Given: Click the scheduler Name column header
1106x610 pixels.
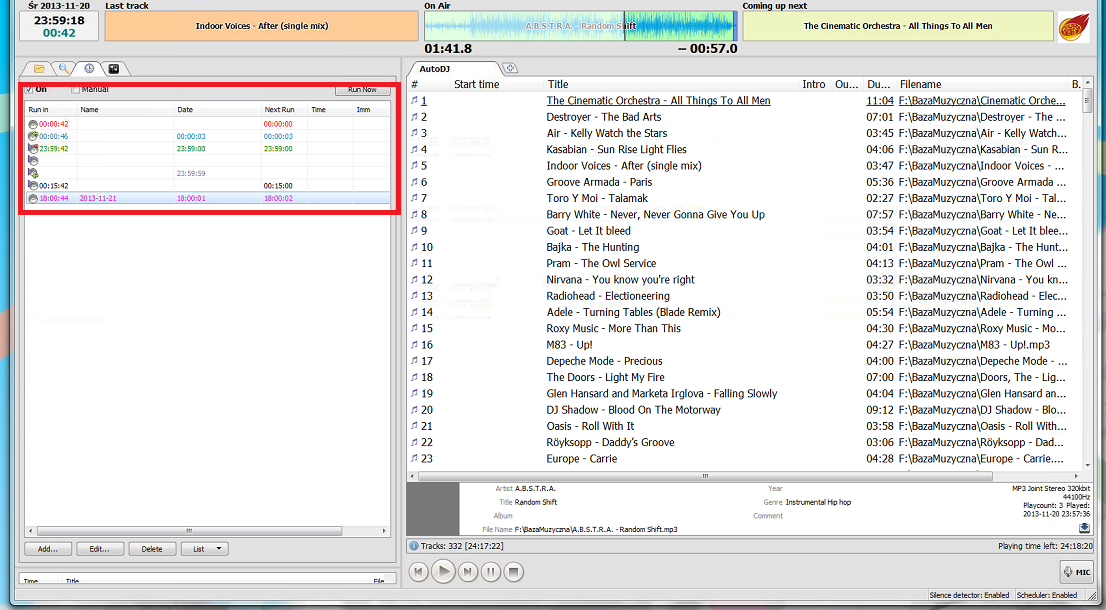Looking at the screenshot, I should (126, 109).
